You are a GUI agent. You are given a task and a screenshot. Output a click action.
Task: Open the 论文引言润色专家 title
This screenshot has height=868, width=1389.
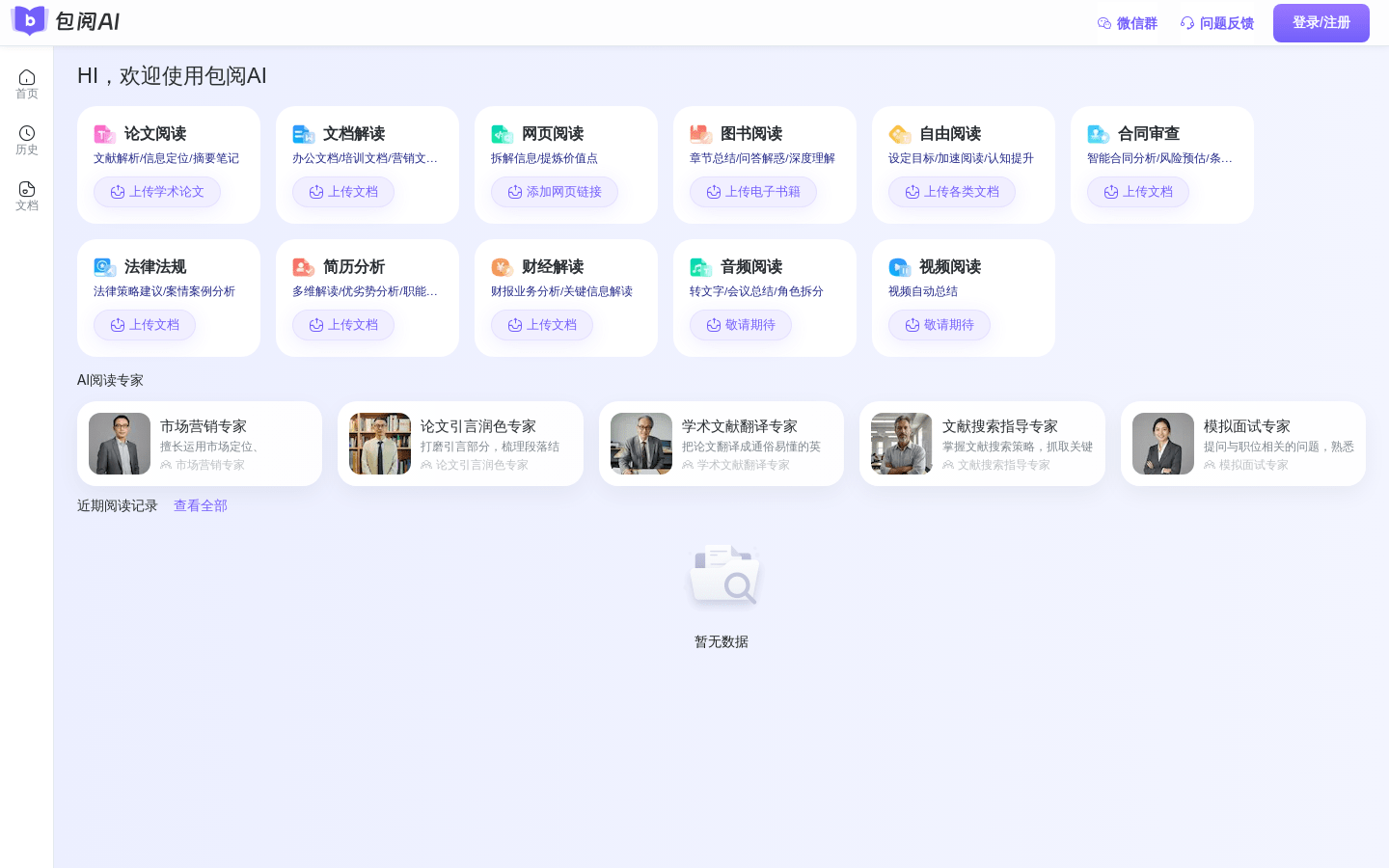click(x=478, y=426)
